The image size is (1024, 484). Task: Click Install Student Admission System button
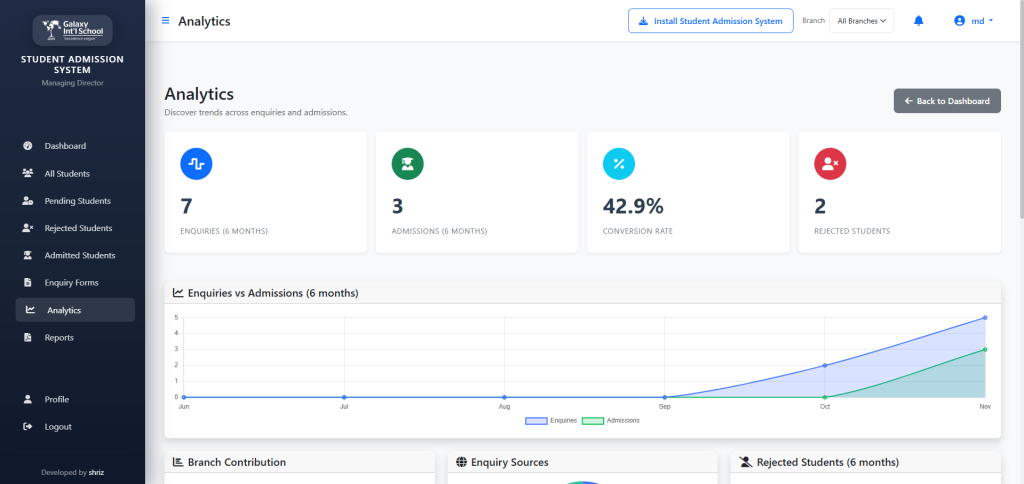(710, 21)
